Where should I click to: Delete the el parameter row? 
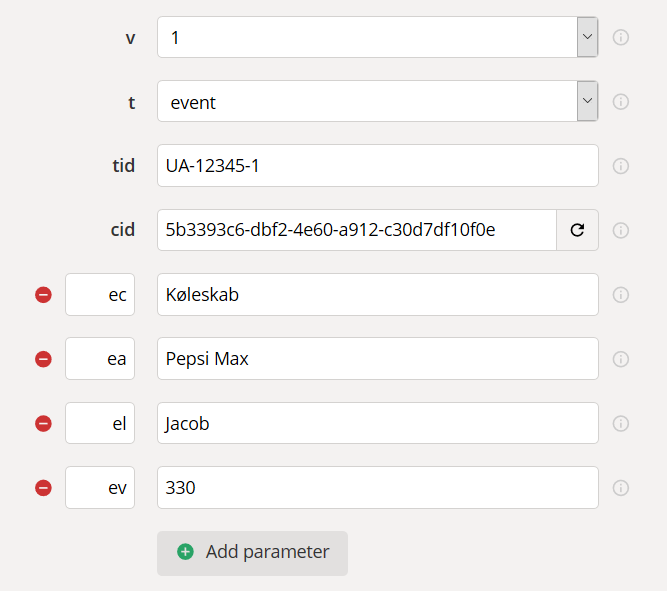click(43, 423)
